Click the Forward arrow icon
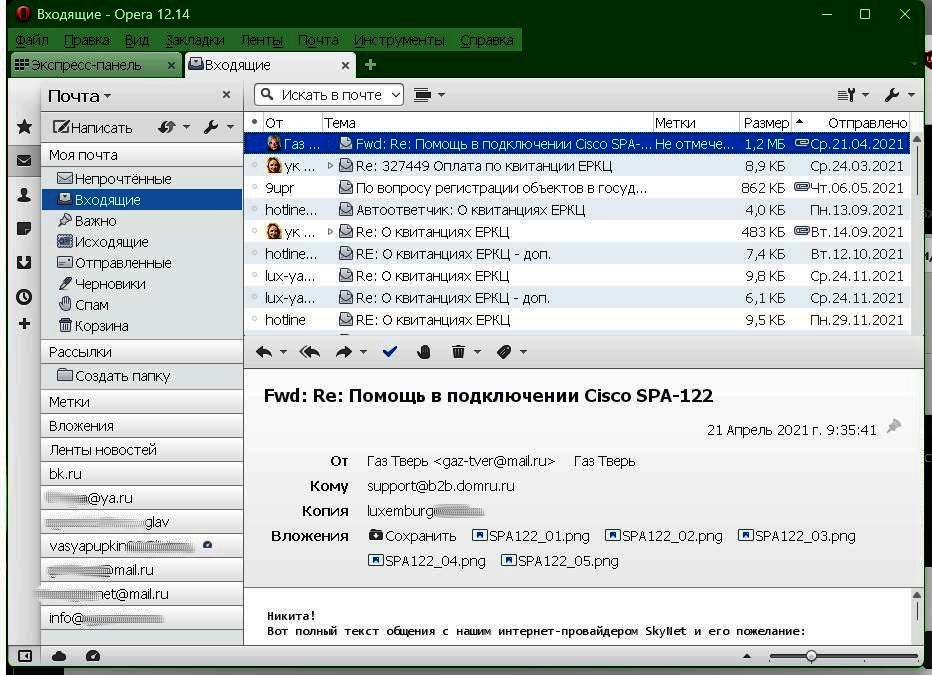The image size is (932, 675). [344, 352]
